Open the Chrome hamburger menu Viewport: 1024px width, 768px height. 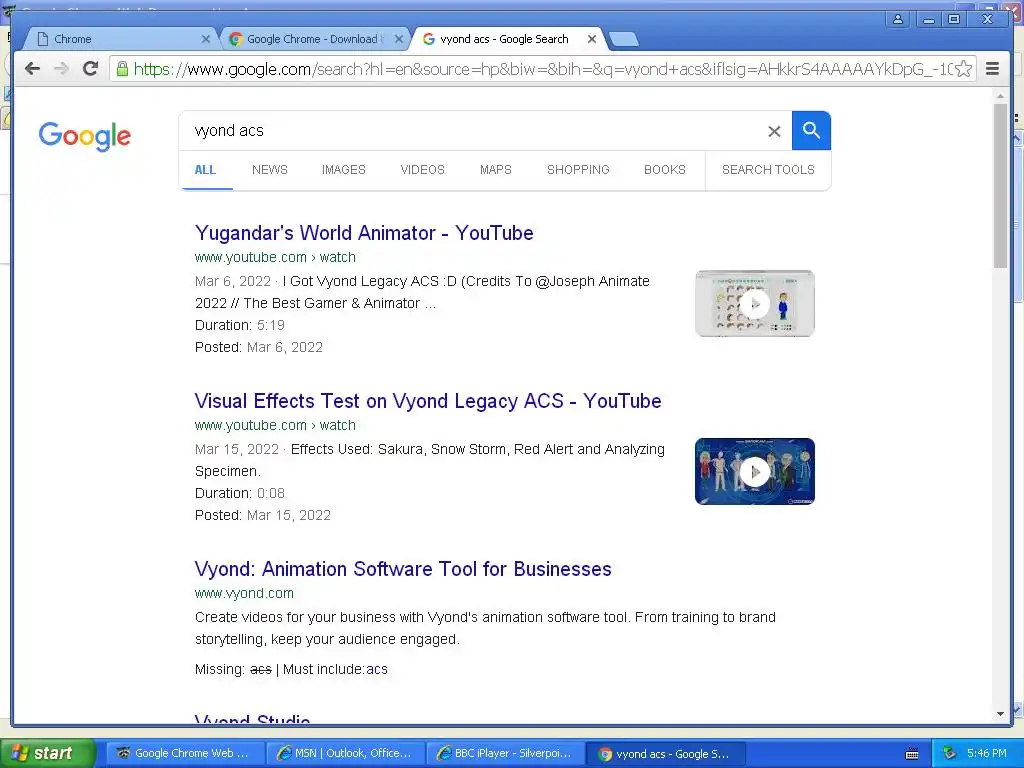992,69
